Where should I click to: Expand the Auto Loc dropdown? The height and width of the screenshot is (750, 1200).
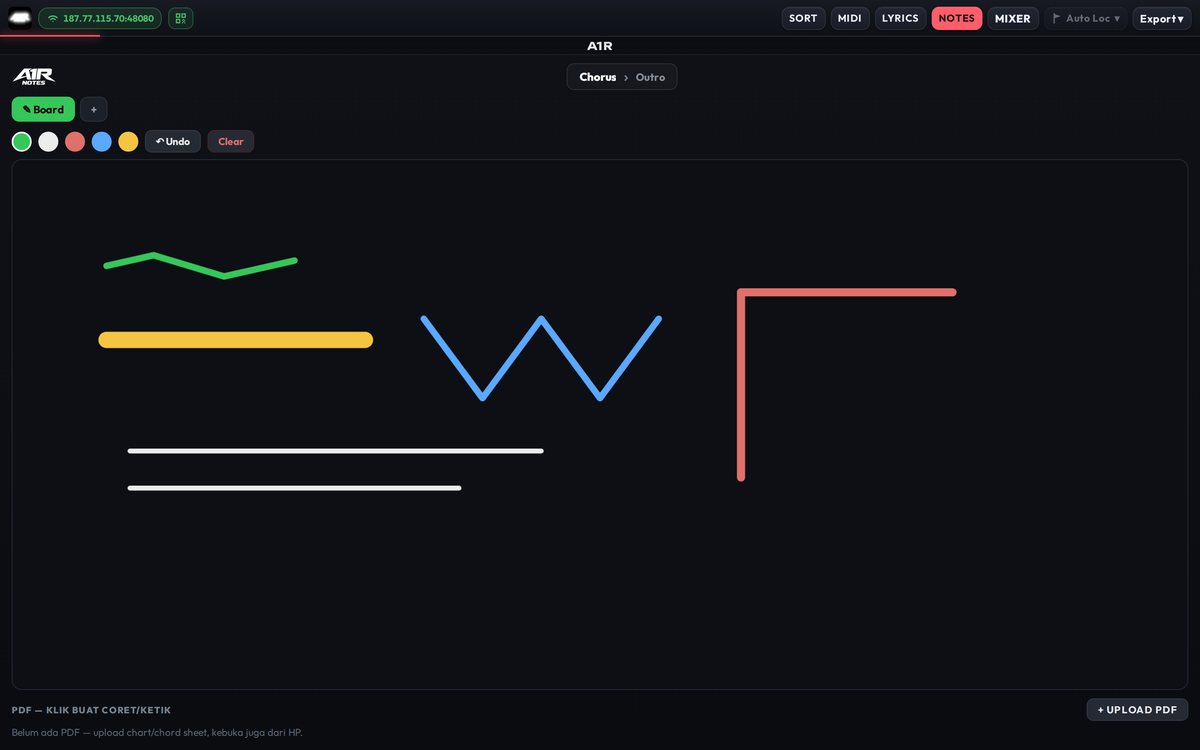(x=1086, y=18)
